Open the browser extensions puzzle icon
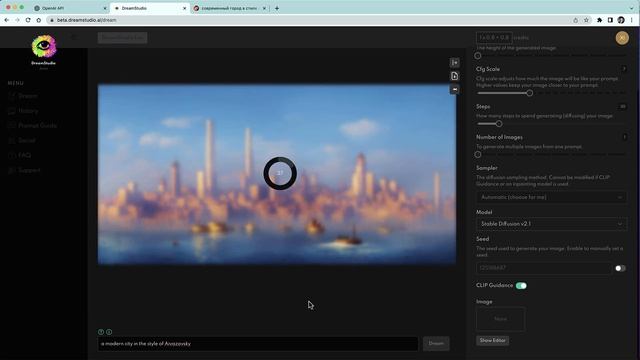 point(599,20)
